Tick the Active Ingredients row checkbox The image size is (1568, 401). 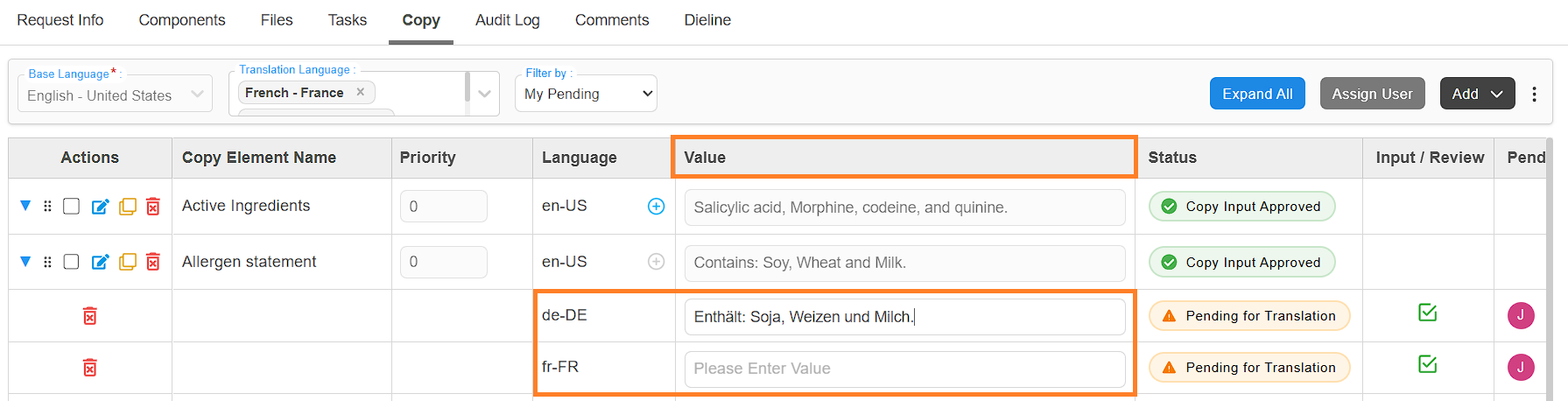[72, 207]
